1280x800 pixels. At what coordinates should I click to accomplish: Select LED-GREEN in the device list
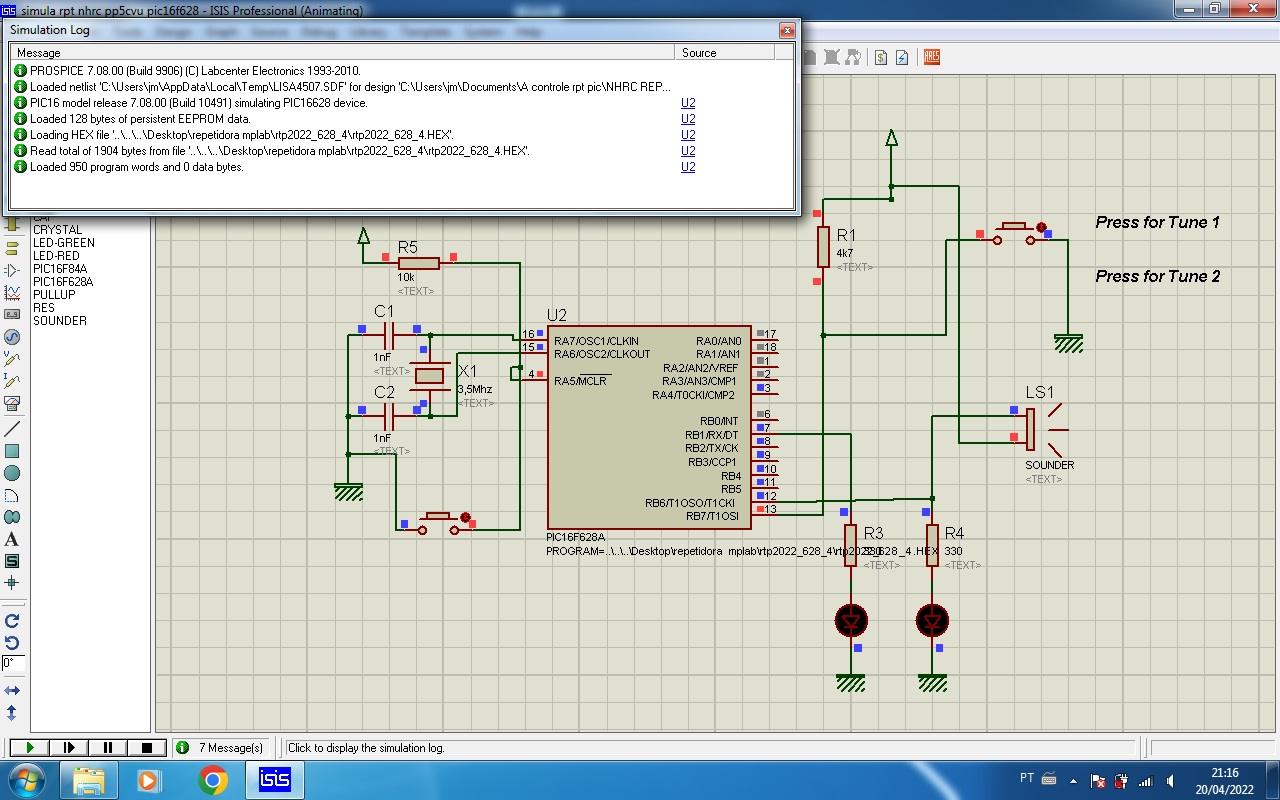(x=64, y=243)
